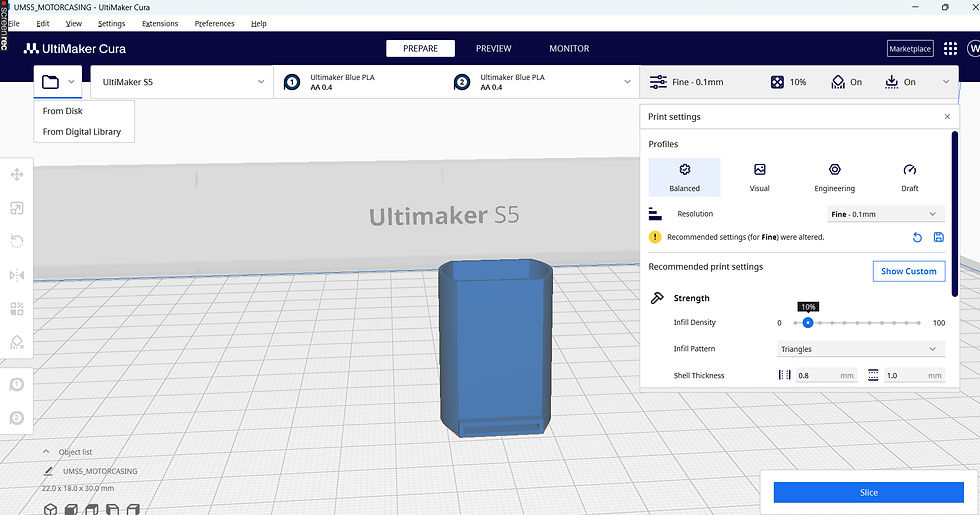The width and height of the screenshot is (980, 515).
Task: Expand the open file dropdown arrow
Action: coord(71,82)
